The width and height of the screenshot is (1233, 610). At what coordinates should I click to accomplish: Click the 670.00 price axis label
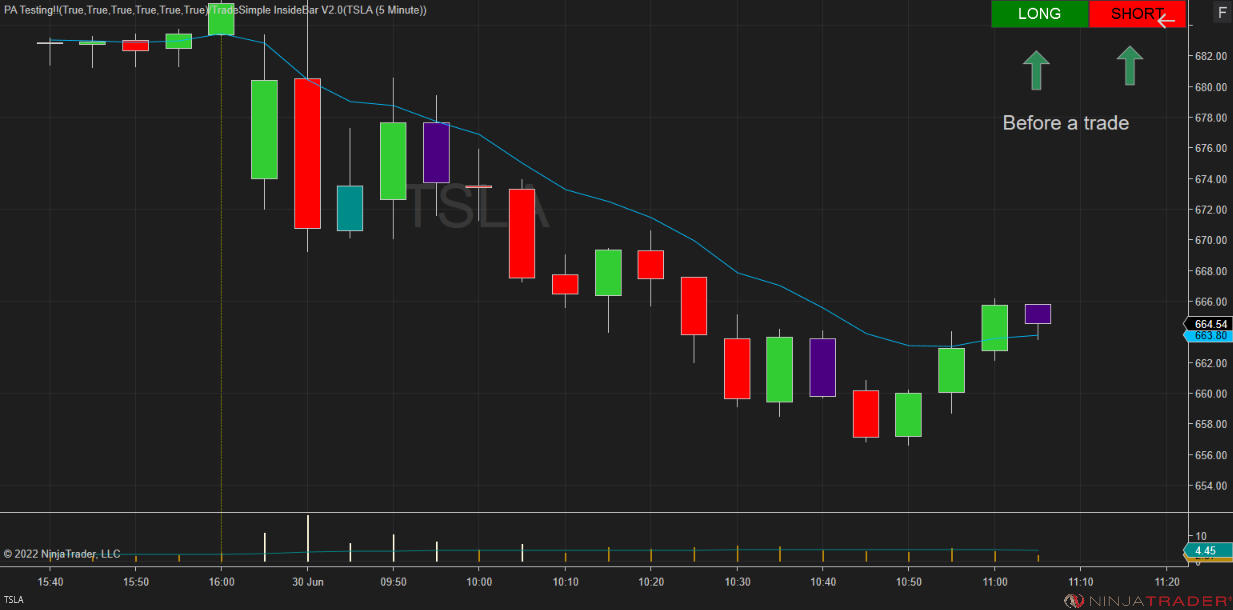click(1209, 240)
